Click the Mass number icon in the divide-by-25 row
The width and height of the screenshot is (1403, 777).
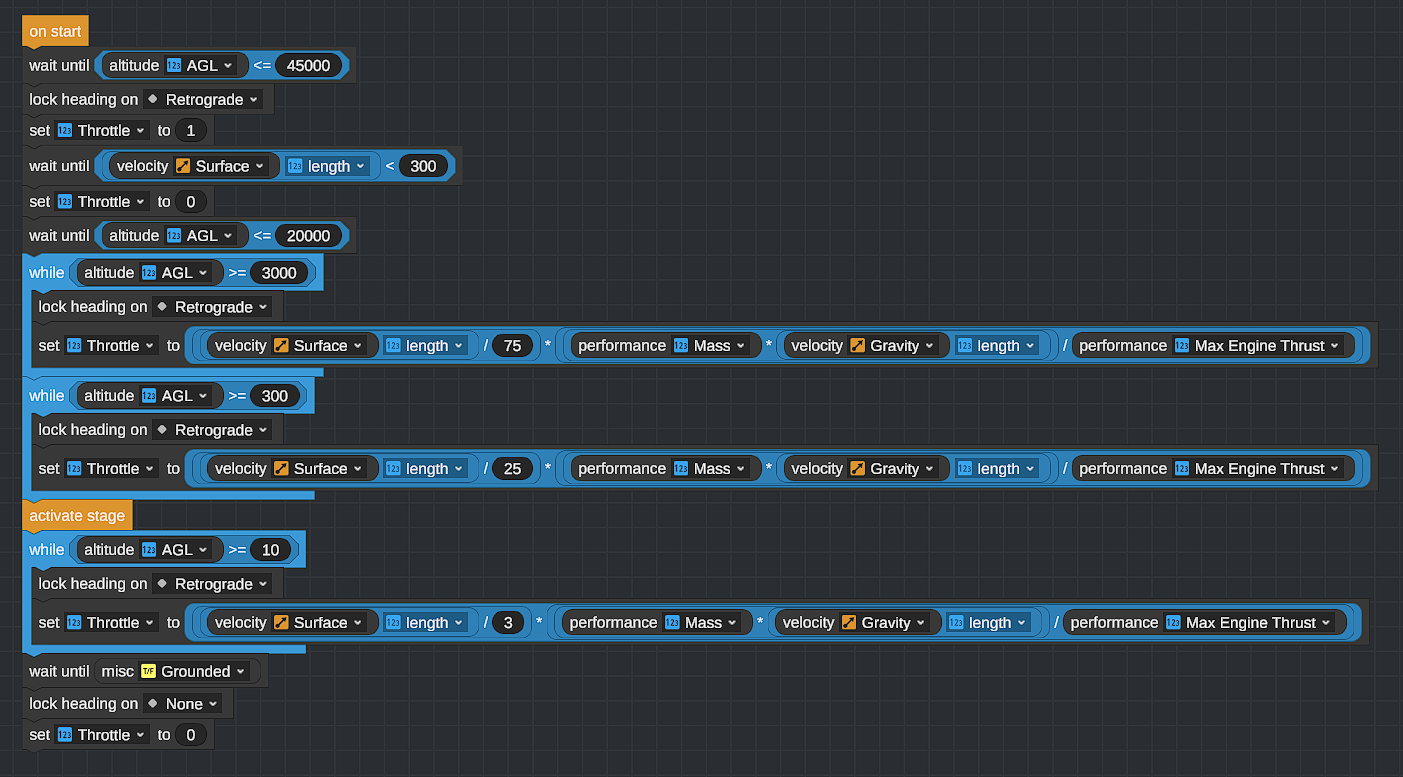(x=681, y=469)
